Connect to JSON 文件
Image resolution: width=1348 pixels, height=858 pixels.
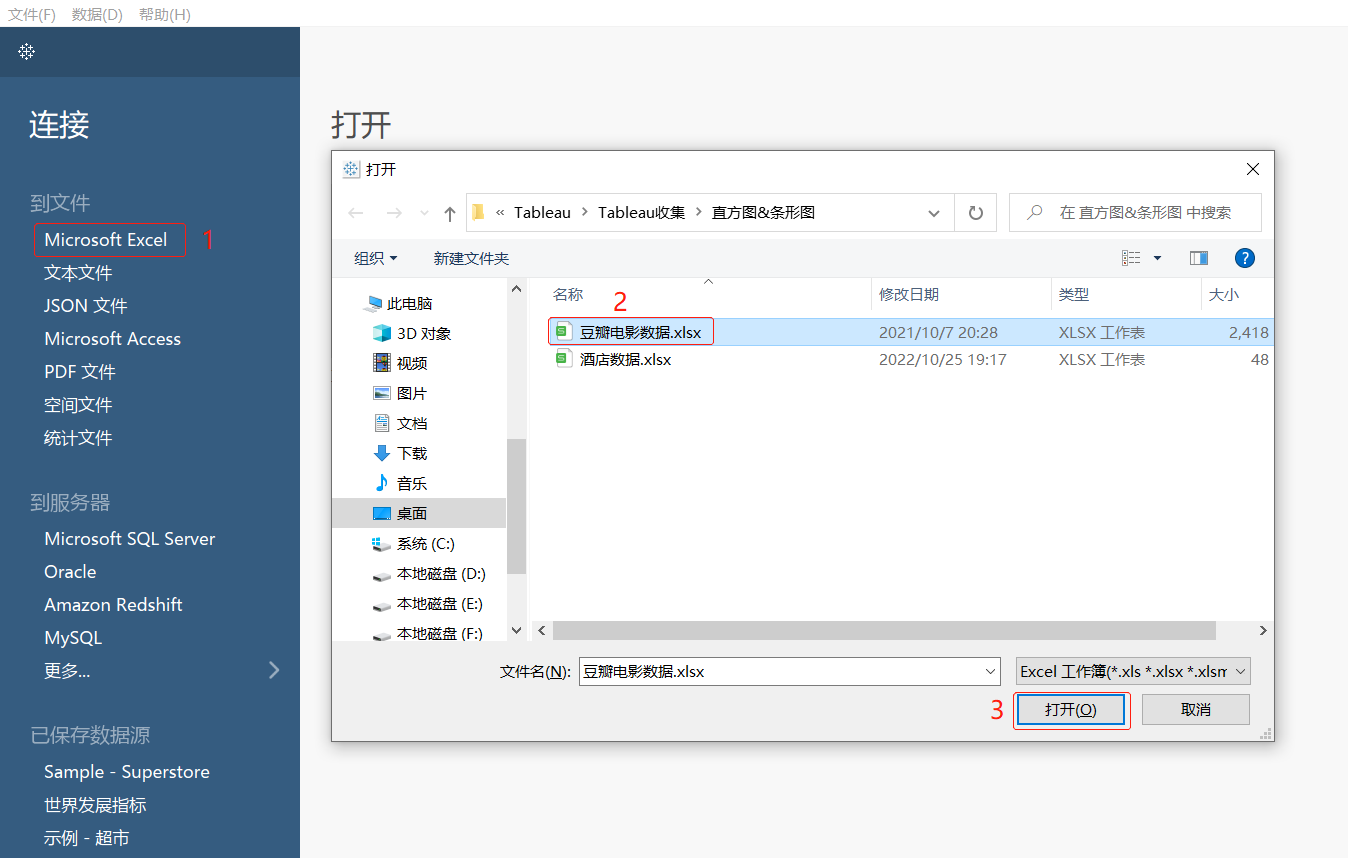point(86,306)
